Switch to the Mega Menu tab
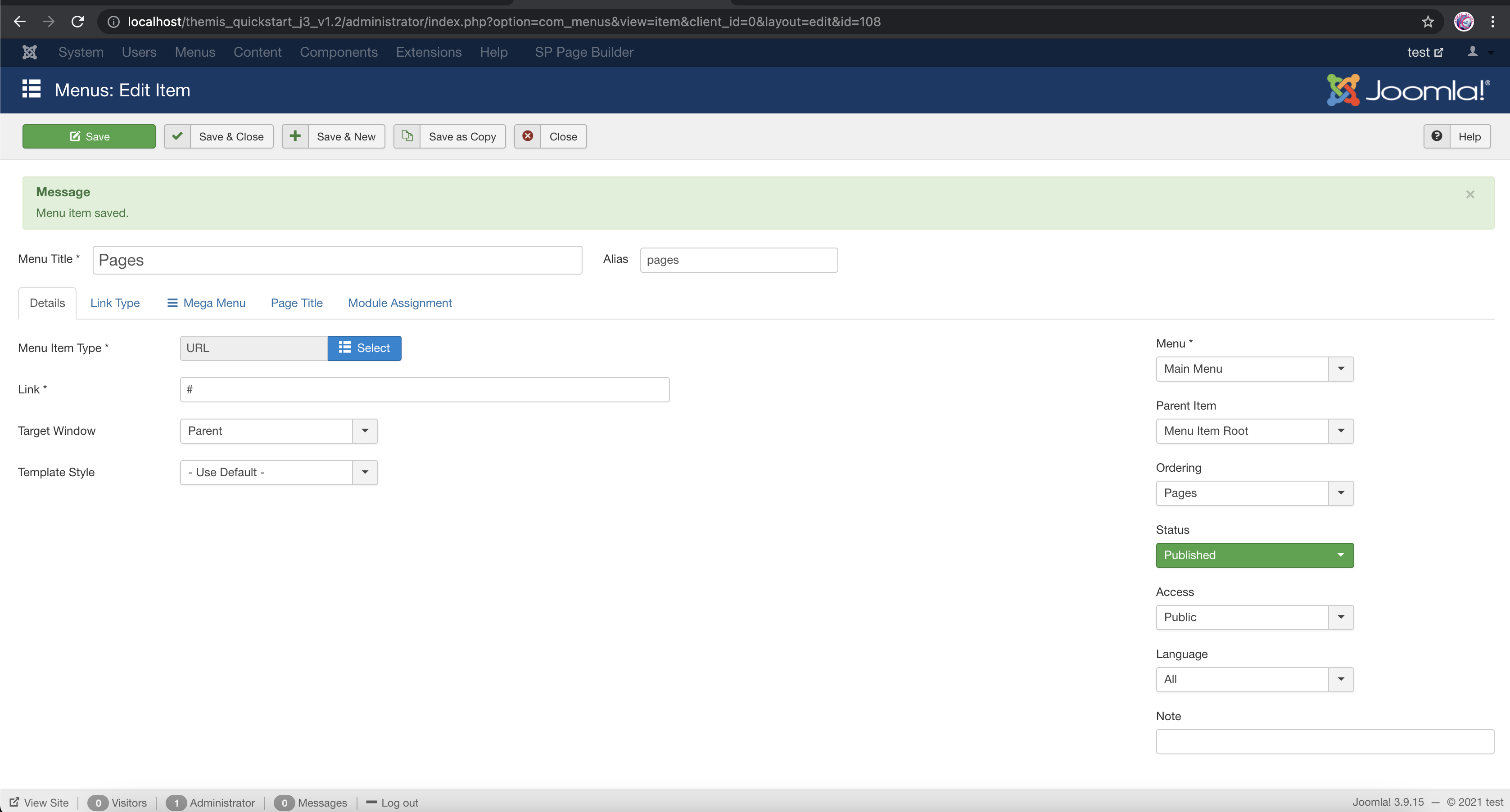The image size is (1510, 812). coord(206,303)
